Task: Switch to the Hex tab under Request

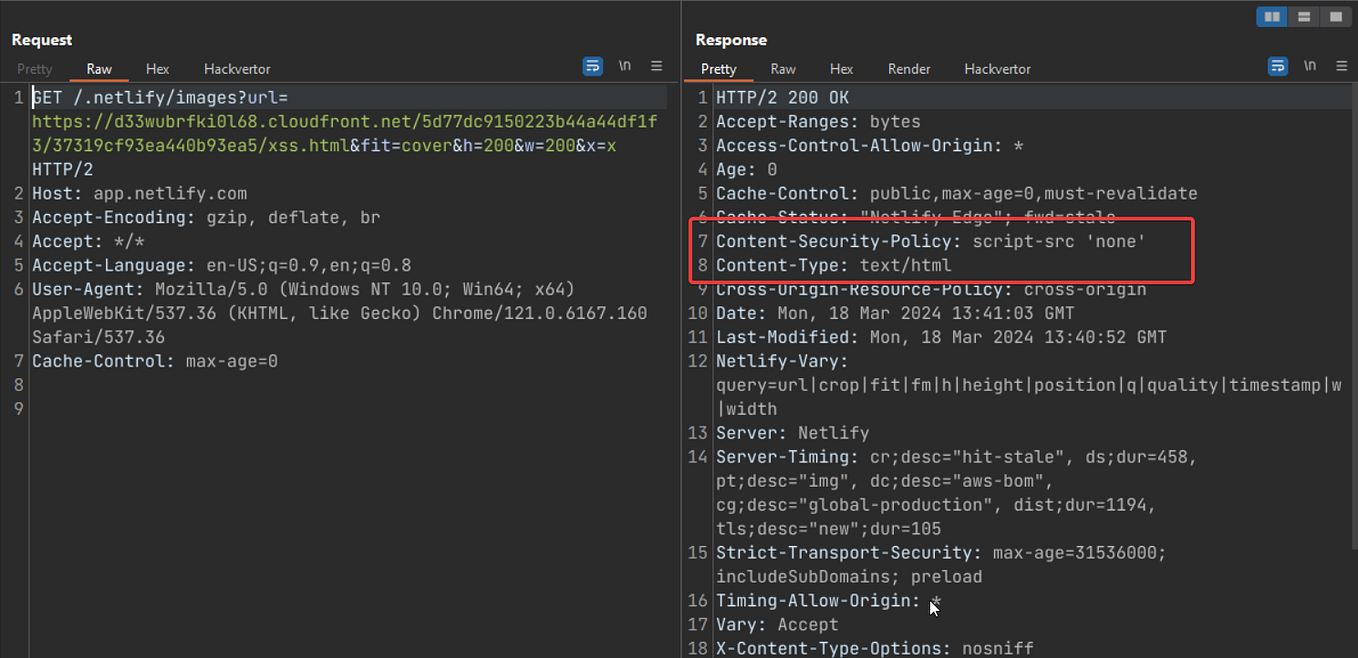Action: pyautogui.click(x=157, y=69)
